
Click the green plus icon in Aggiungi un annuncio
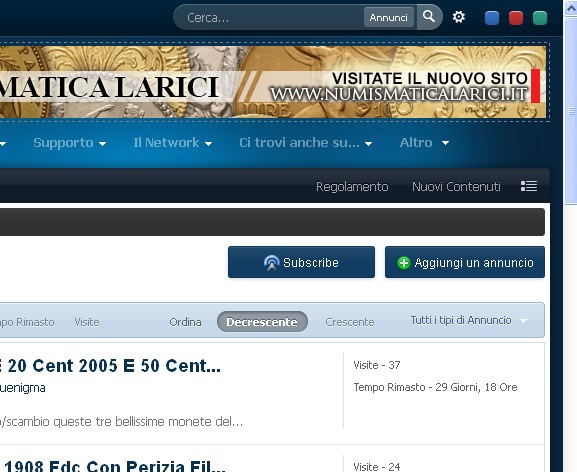point(404,263)
